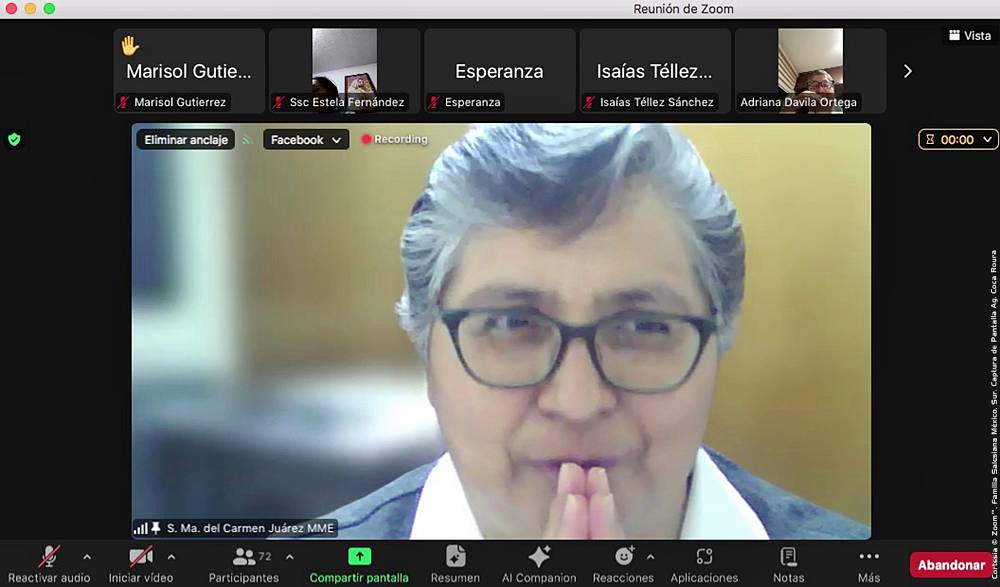The width and height of the screenshot is (1000, 587).
Task: Expand audio options arrow beside Reactivar audio
Action: click(87, 557)
